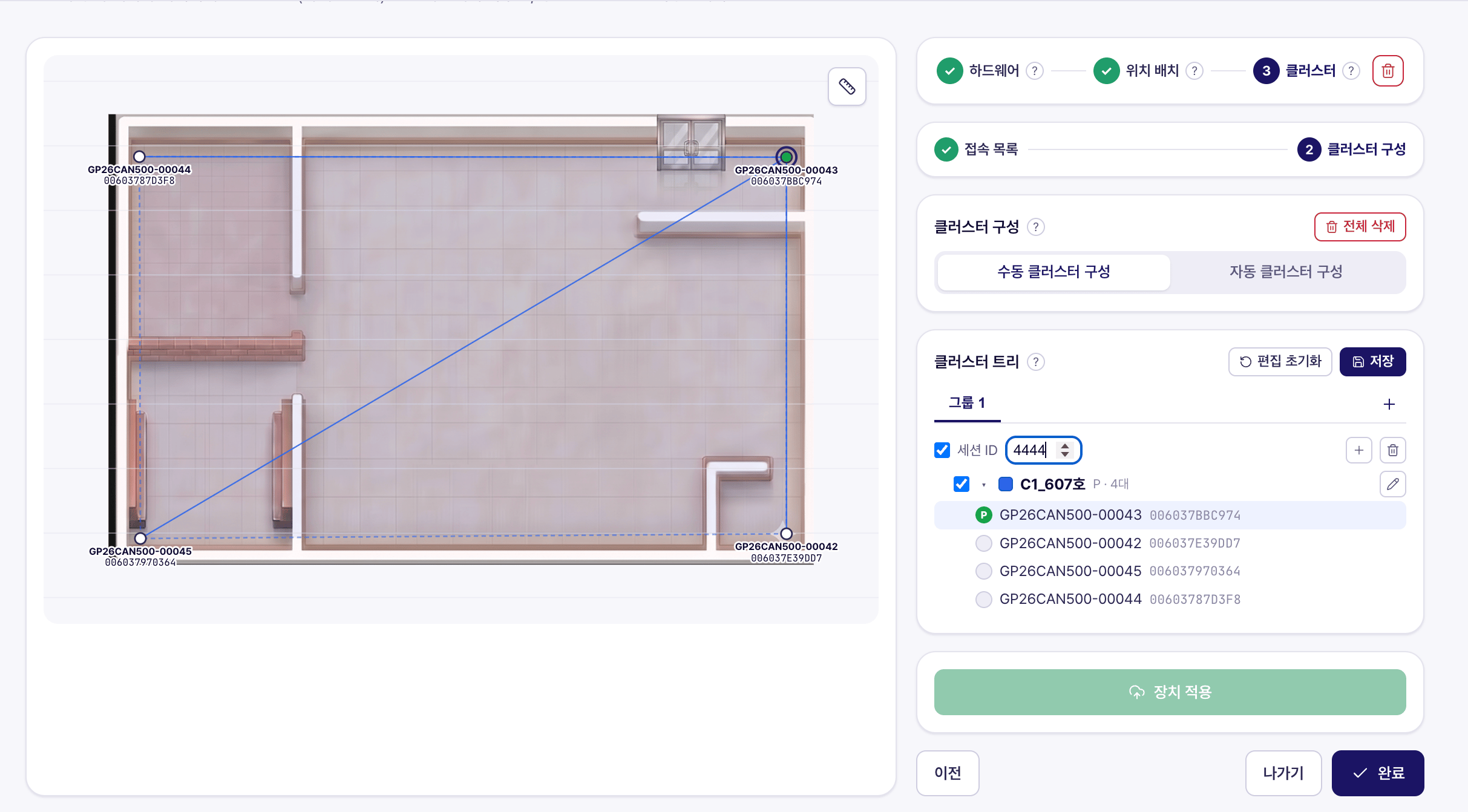Screen dimensions: 1468x812
Task: Select radio for GP26CAN500-00044 as primary
Action: 984,599
